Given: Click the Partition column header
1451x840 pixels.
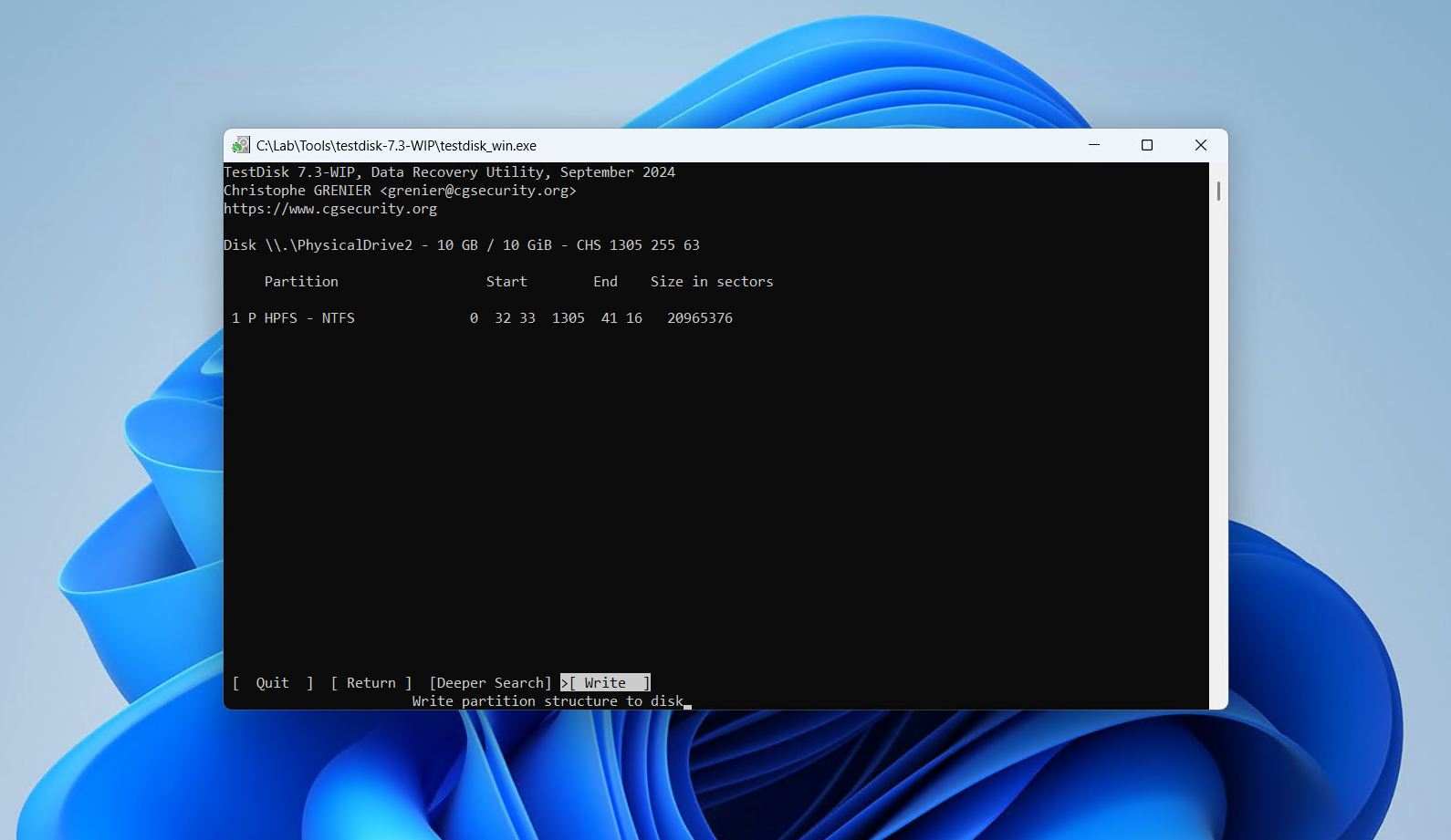Looking at the screenshot, I should point(301,282).
